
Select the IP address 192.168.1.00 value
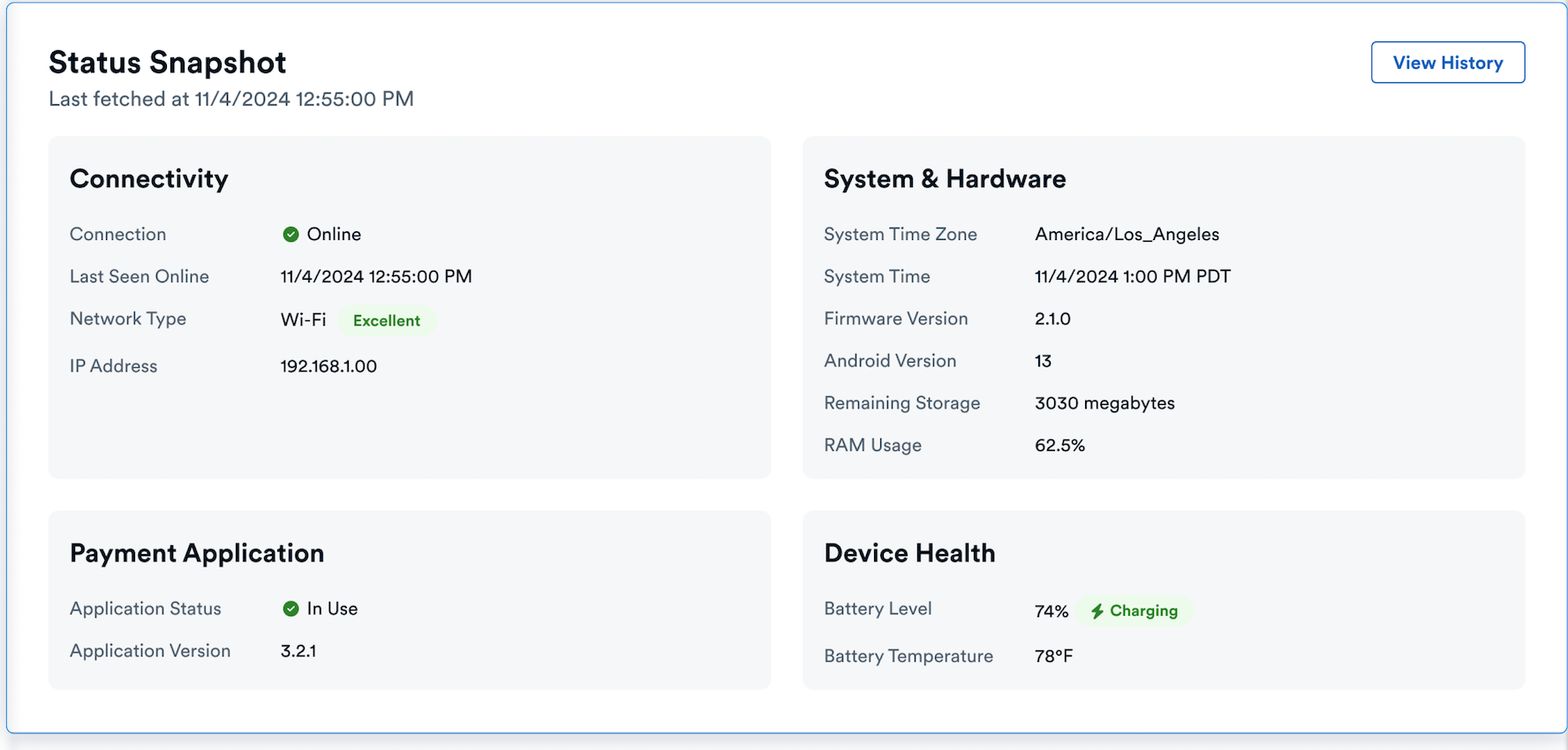tap(328, 366)
